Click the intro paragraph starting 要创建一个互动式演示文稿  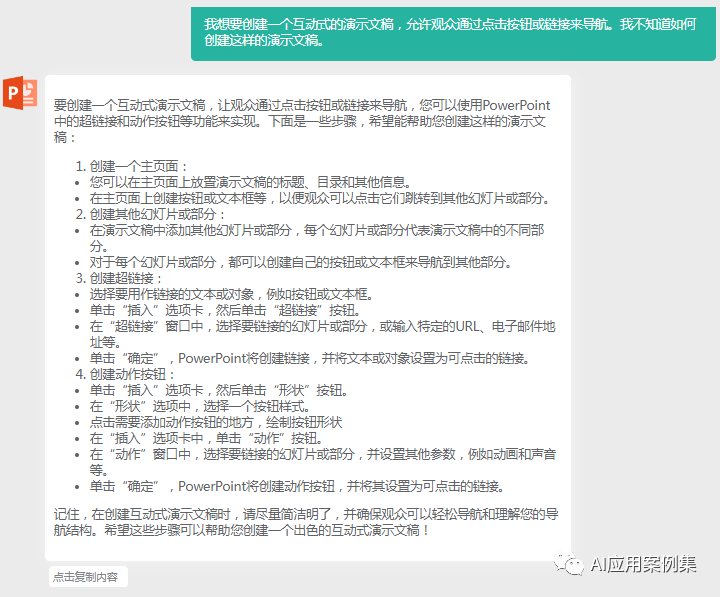(x=302, y=121)
